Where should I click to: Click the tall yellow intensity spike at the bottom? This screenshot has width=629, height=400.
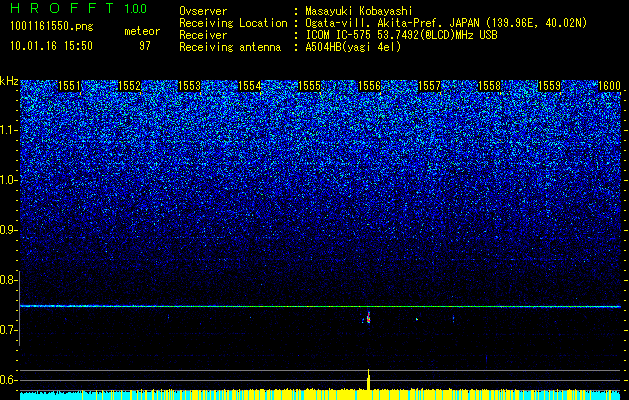(x=369, y=380)
